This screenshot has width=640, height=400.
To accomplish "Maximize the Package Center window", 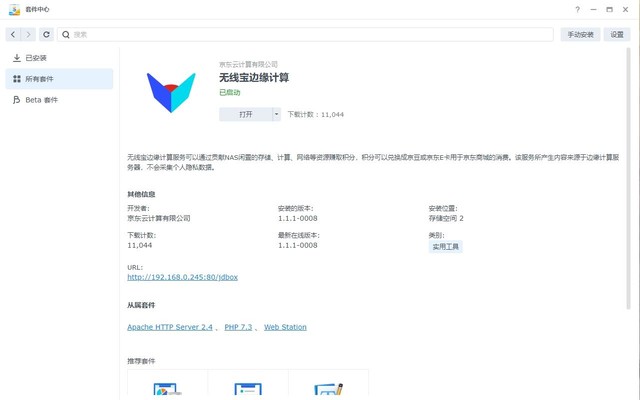I will pos(609,9).
